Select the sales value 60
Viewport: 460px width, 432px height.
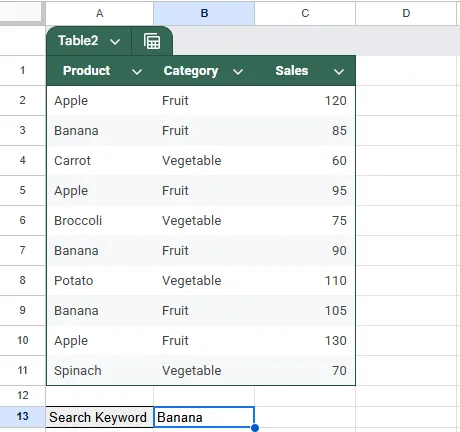coord(305,161)
